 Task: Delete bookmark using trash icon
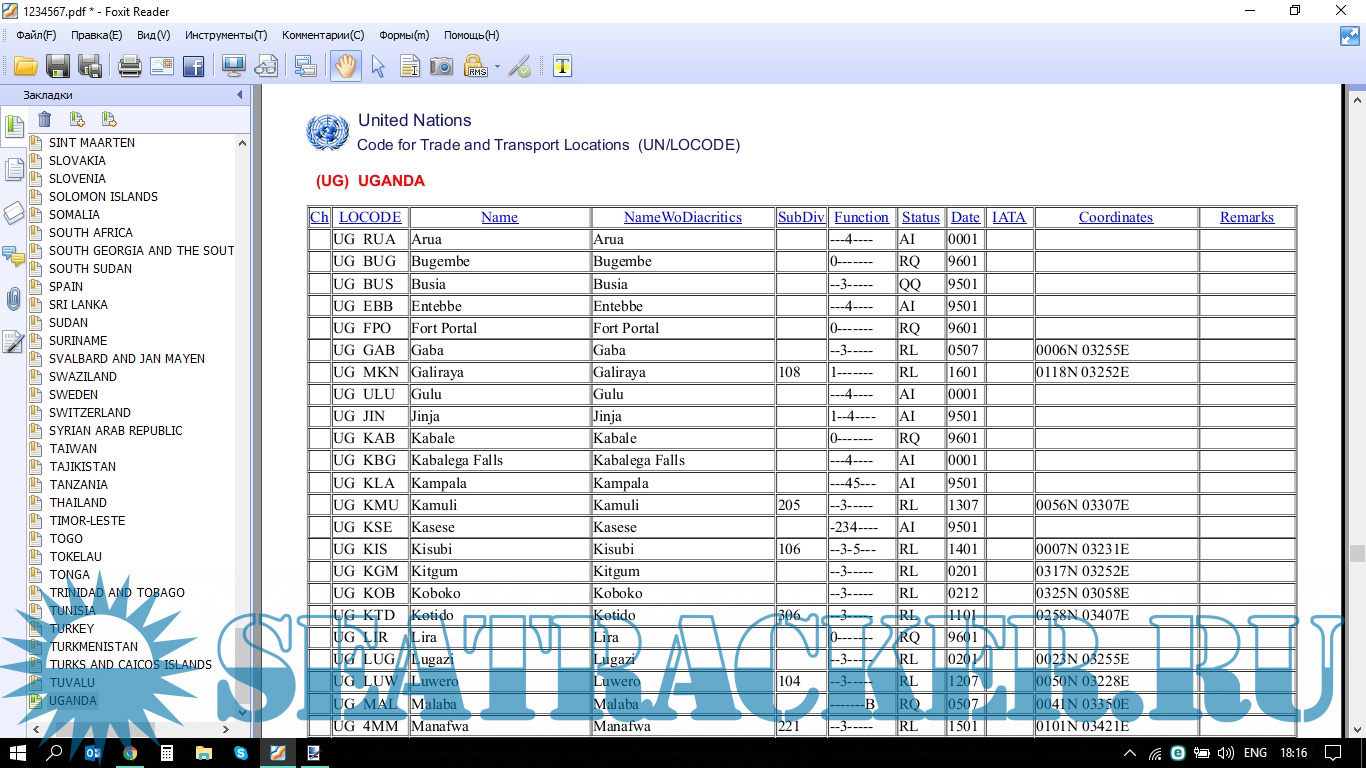pos(45,120)
